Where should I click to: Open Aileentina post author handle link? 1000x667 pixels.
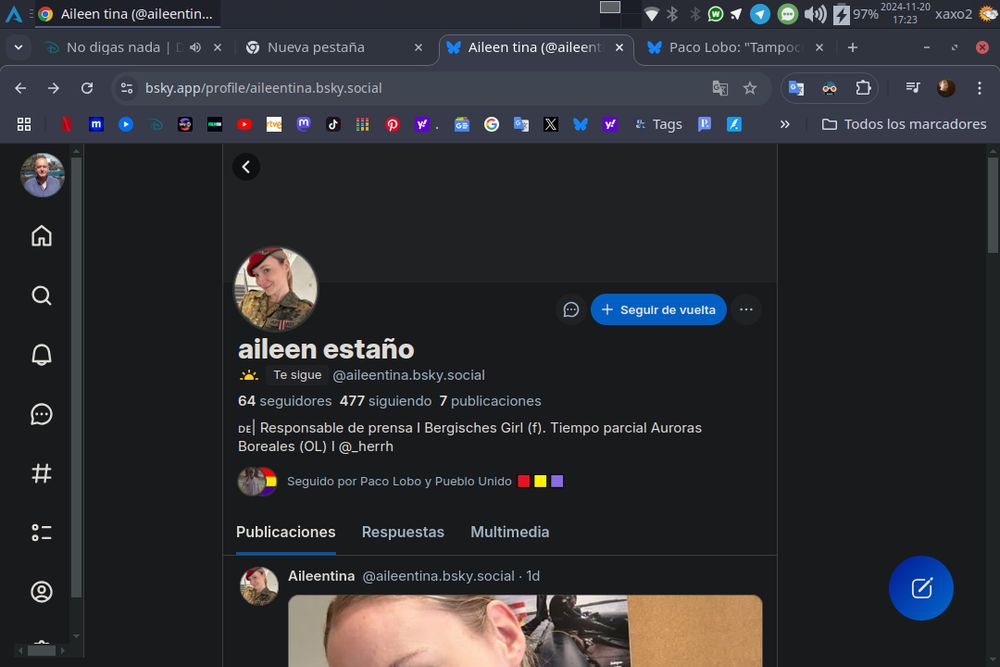438,576
